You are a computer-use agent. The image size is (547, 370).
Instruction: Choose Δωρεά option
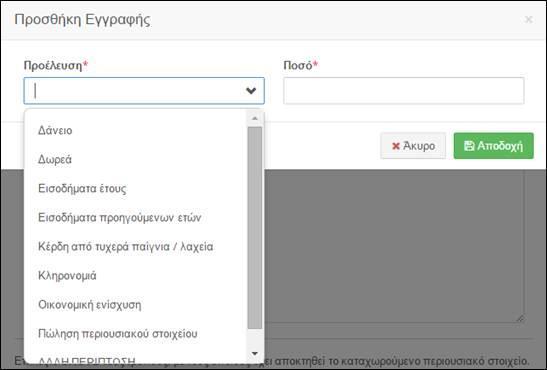coord(55,159)
